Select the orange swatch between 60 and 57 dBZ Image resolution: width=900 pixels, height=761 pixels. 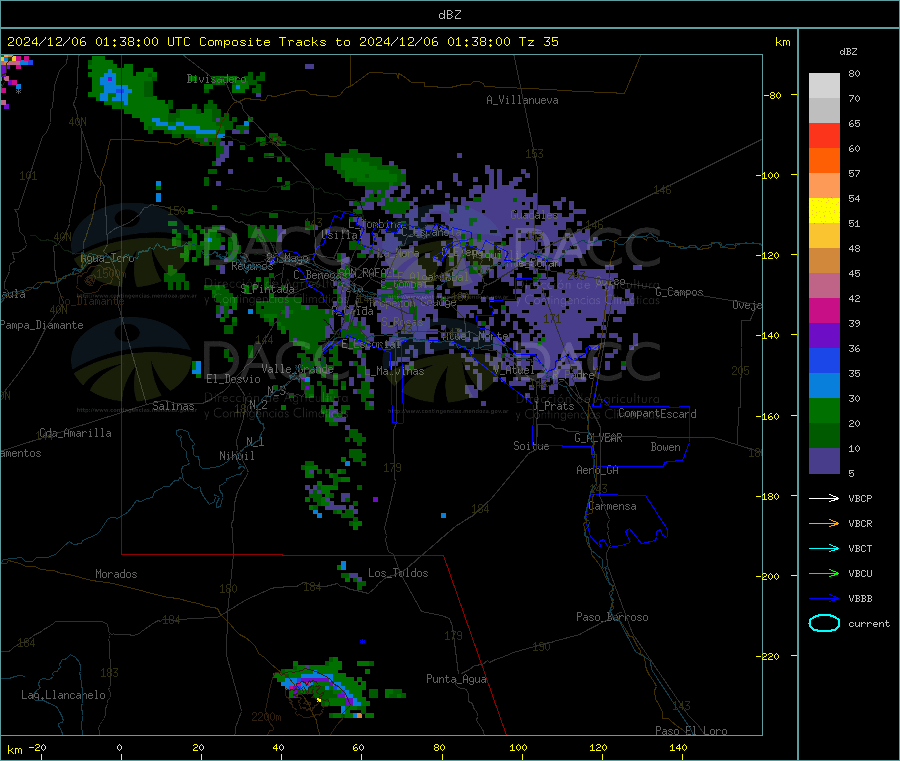point(824,161)
